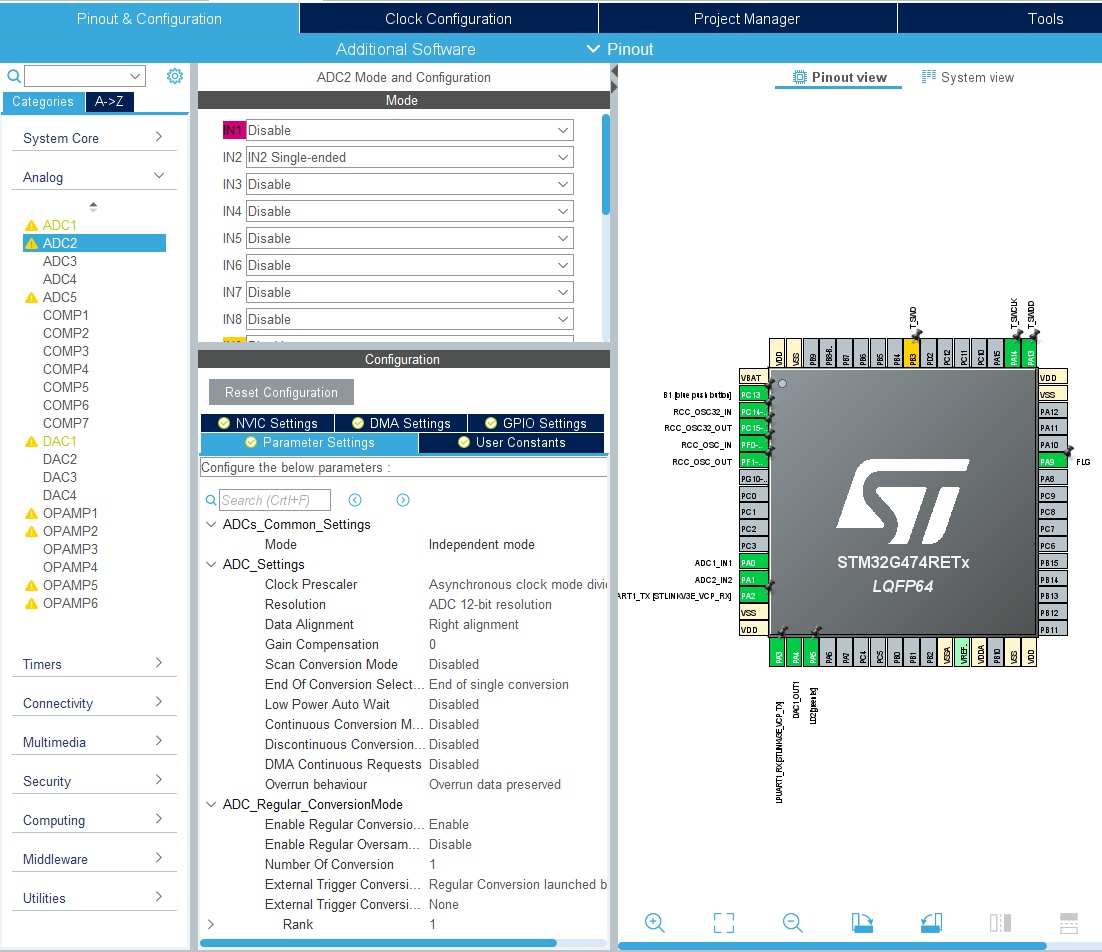Open the User Constants tab
Screen dimensions: 1102x952
[x=512, y=443]
